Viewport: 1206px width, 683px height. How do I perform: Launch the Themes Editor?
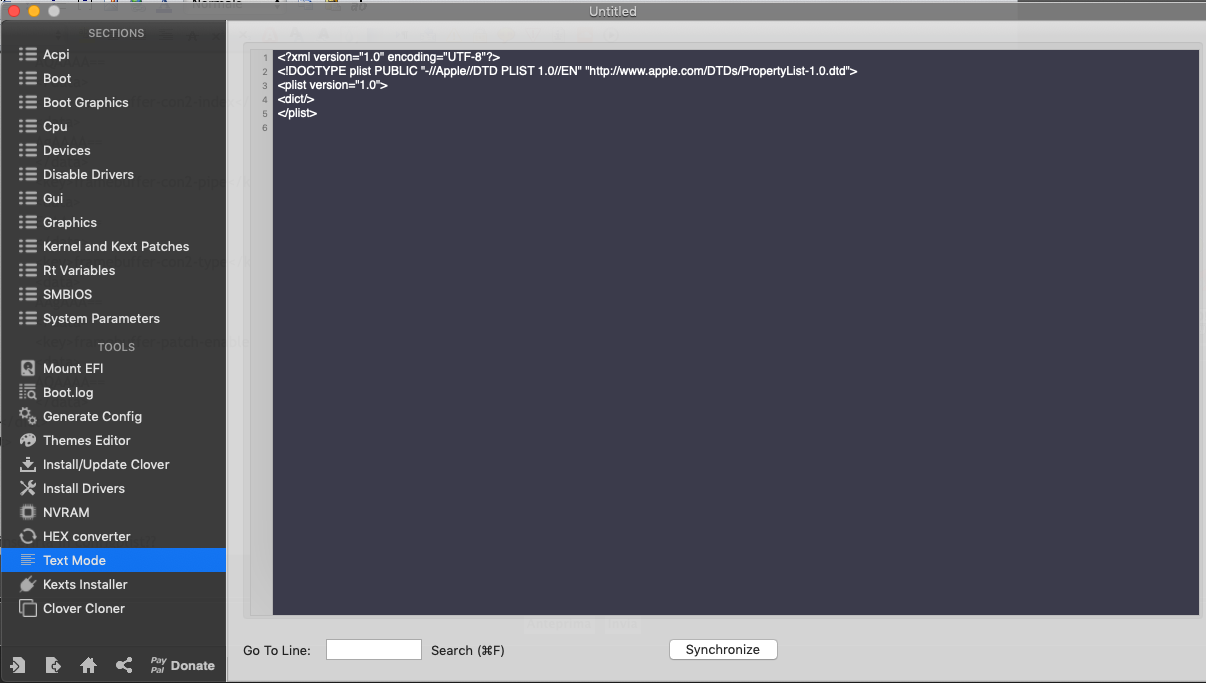tap(113, 440)
